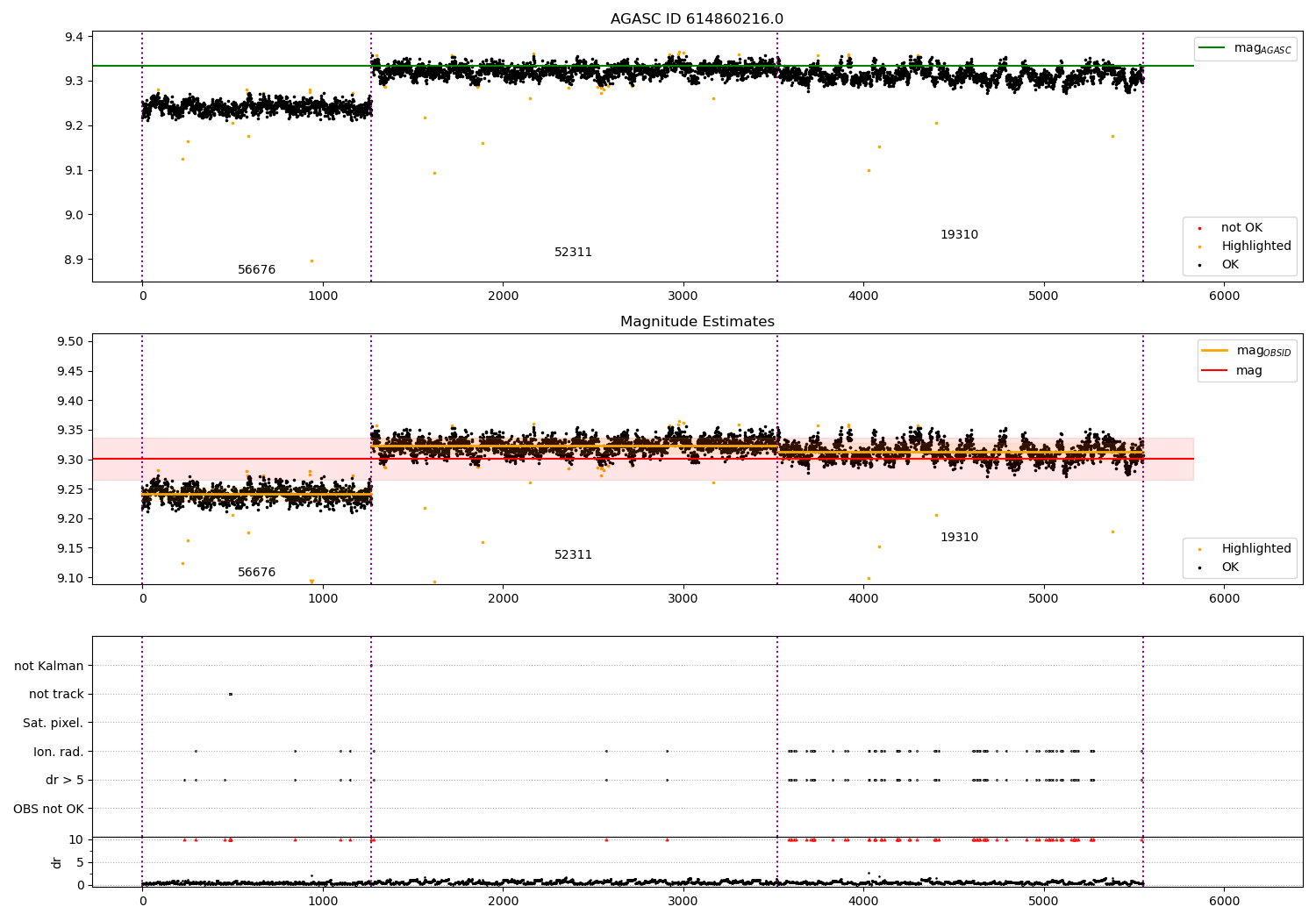Click the '9.10' y-axis tick of the middle plot
1316x921 pixels.
69,578
